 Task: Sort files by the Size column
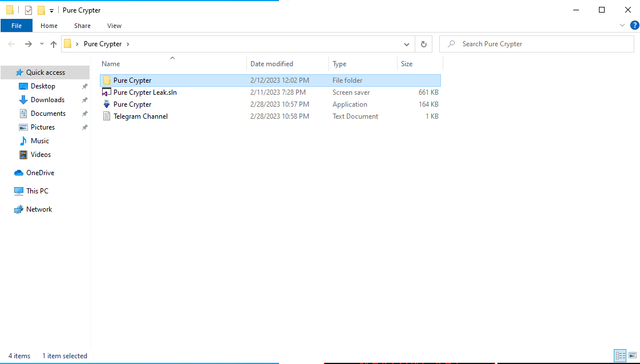420,64
